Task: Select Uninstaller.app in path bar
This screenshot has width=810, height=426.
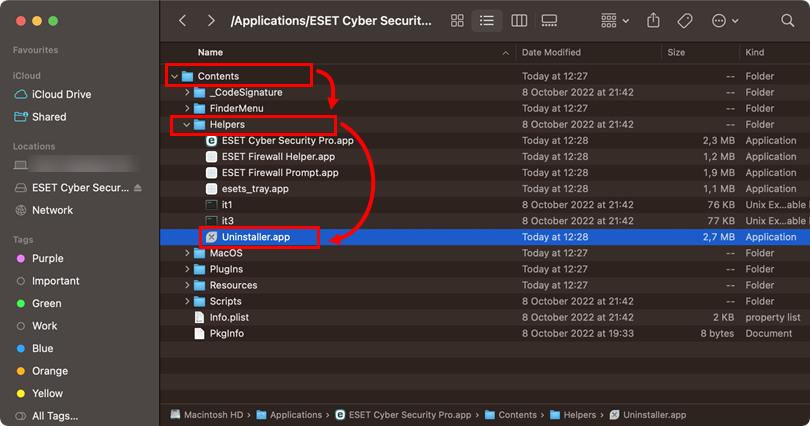Action: (648, 415)
